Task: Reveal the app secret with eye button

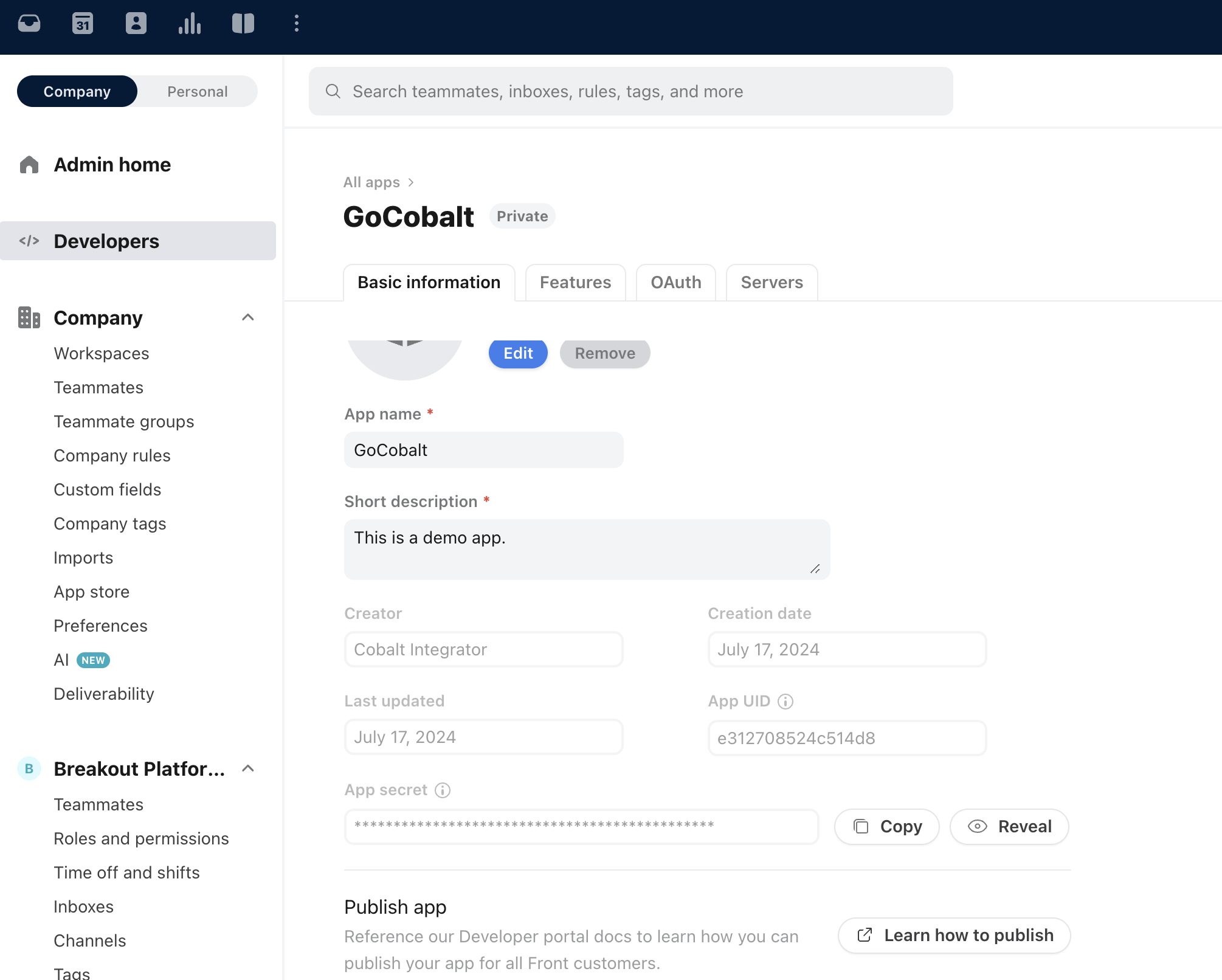Action: pos(1009,827)
